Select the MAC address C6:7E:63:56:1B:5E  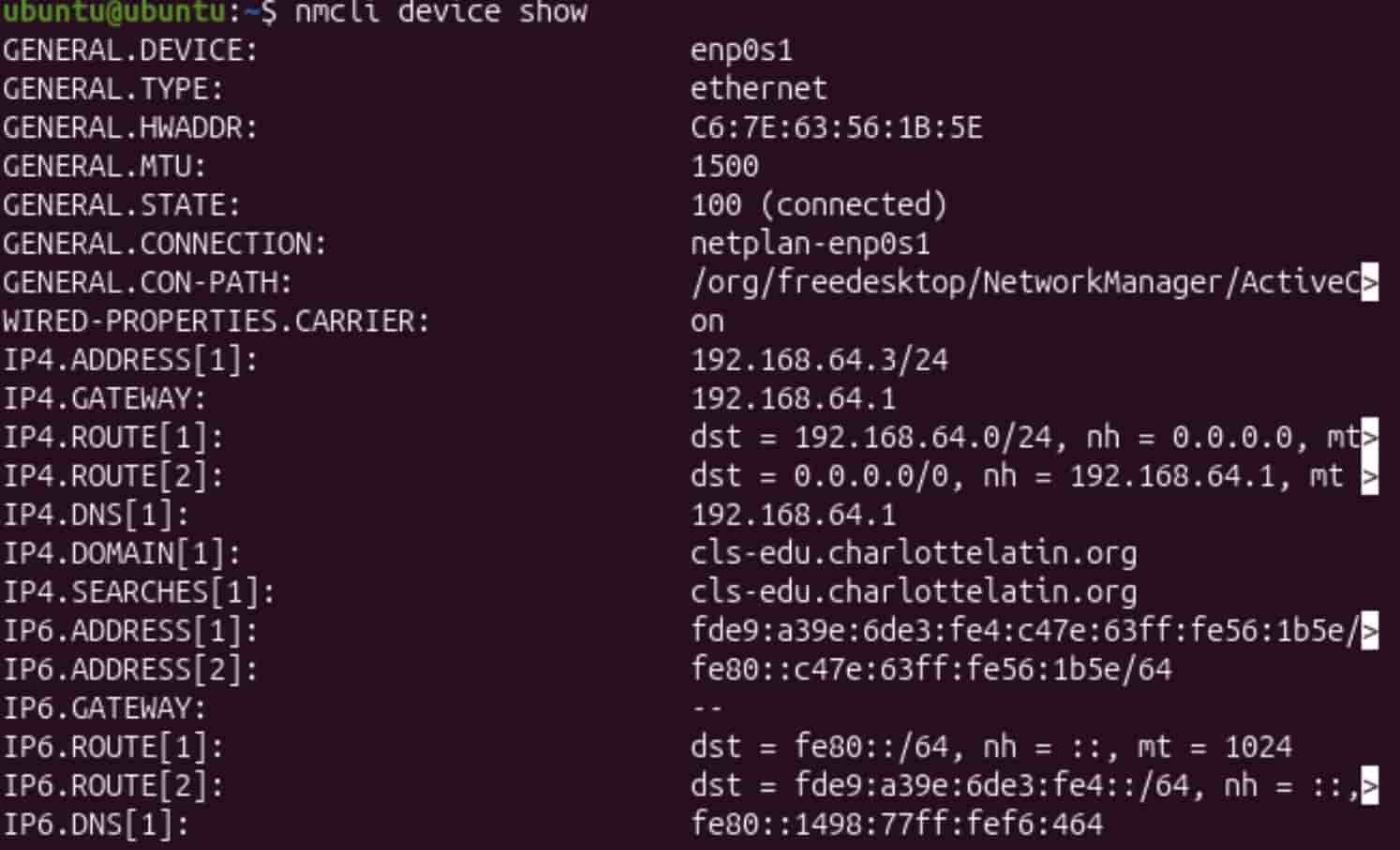tap(836, 127)
